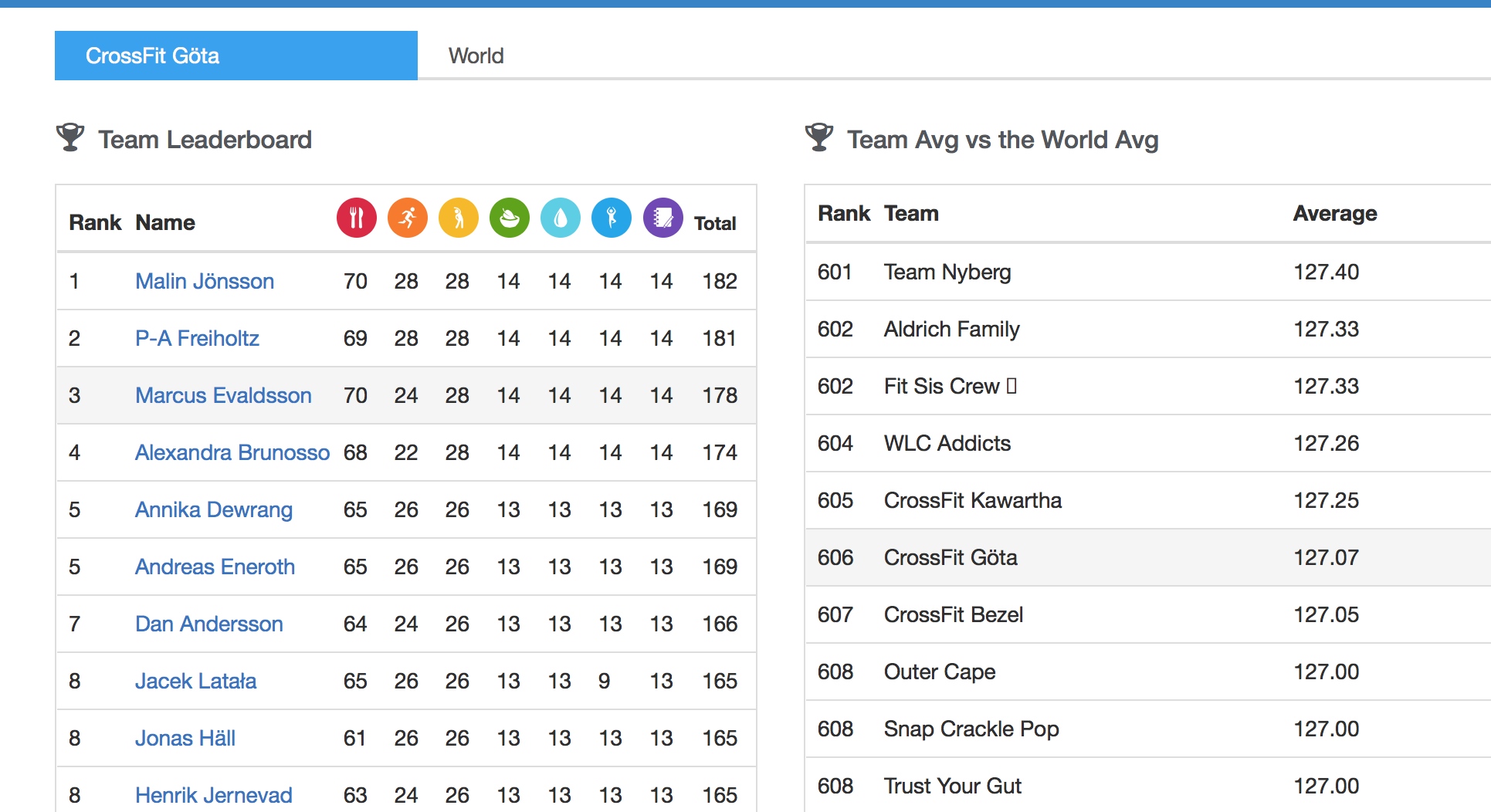Click the purple notebook journal icon
Viewport: 1491px width, 812px height.
point(662,218)
